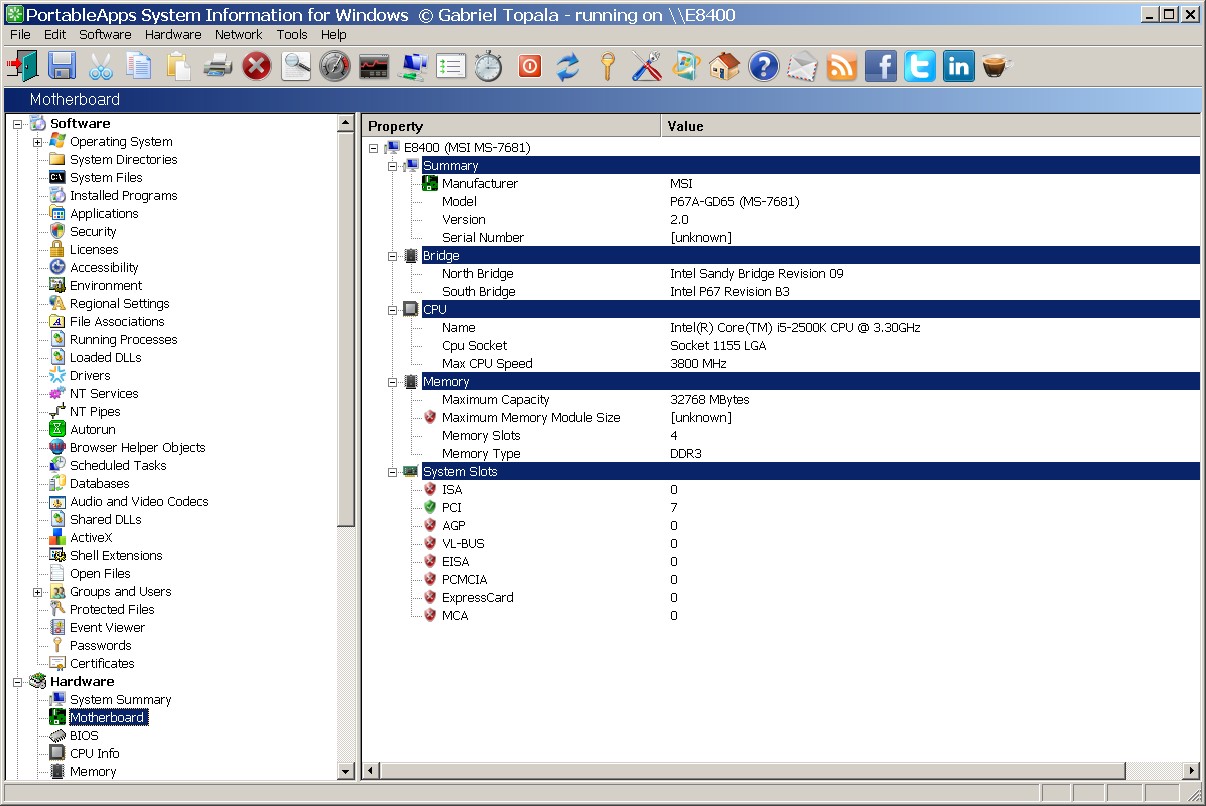Open the monitoring graph icon

pos(374,66)
